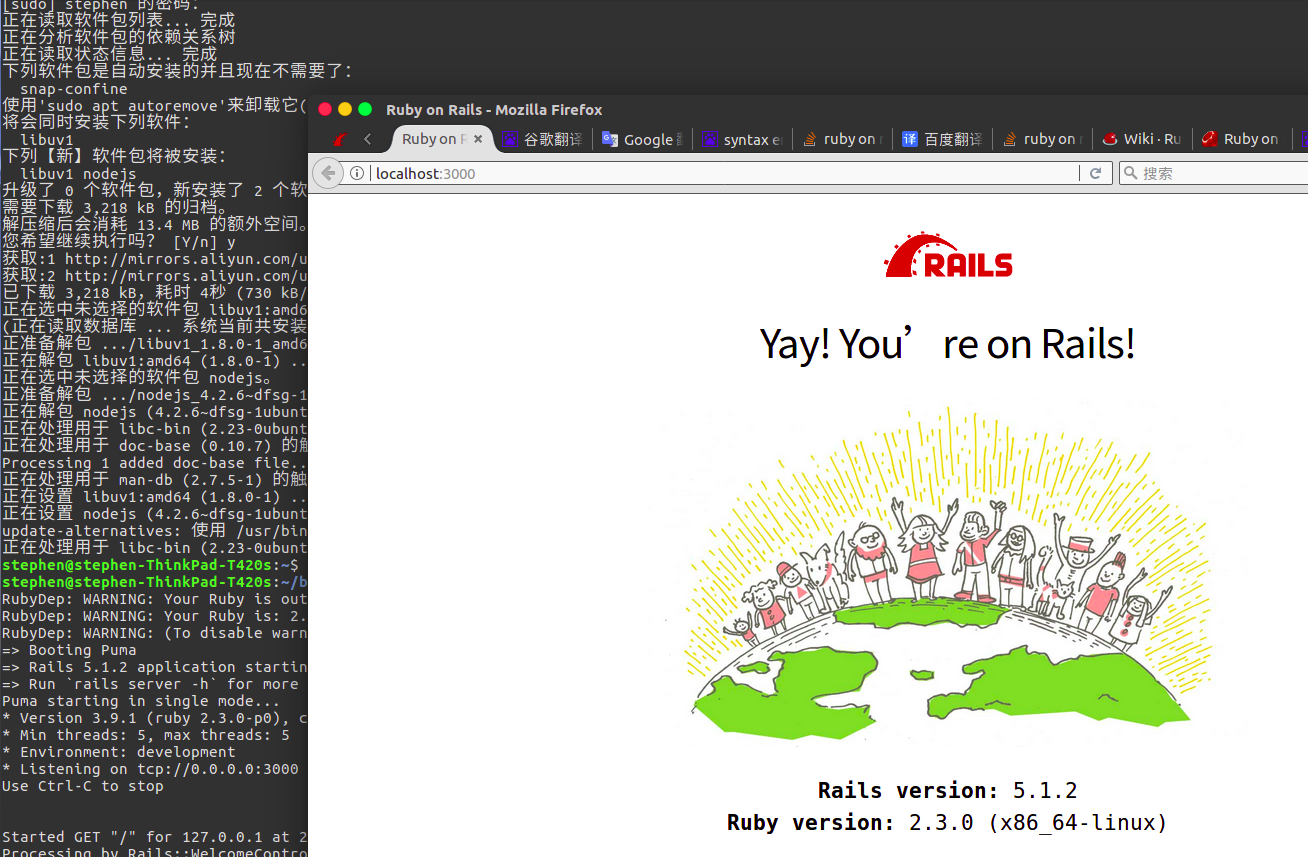Click terminal line 'Puma starting in single mode...'
The height and width of the screenshot is (857, 1308).
pos(141,701)
